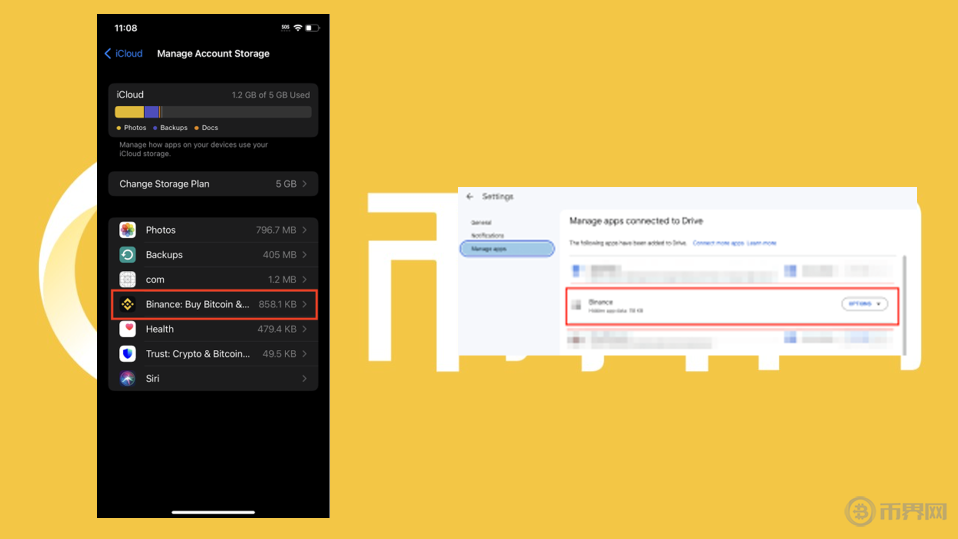Image resolution: width=958 pixels, height=539 pixels.
Task: Click the Drive apps list scrollbar
Action: [x=904, y=300]
